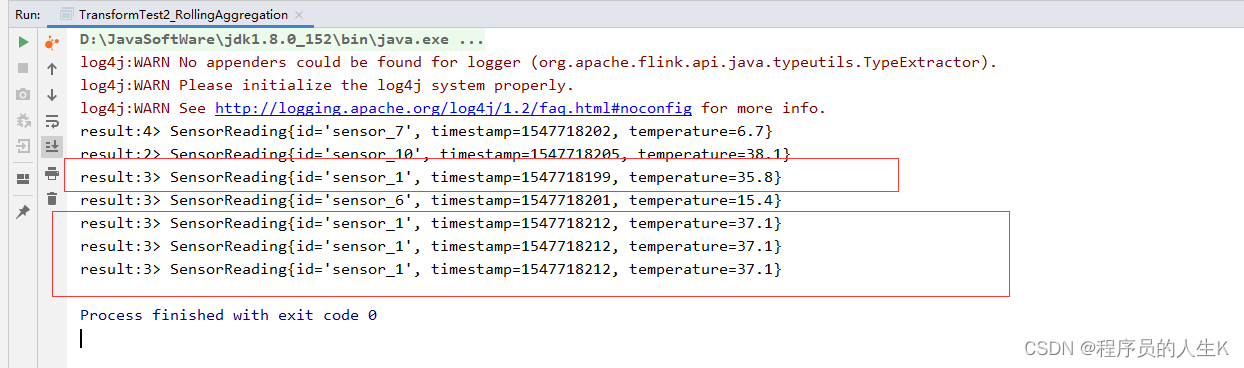Click the Run: panel label
1244x368 pixels.
click(x=27, y=15)
